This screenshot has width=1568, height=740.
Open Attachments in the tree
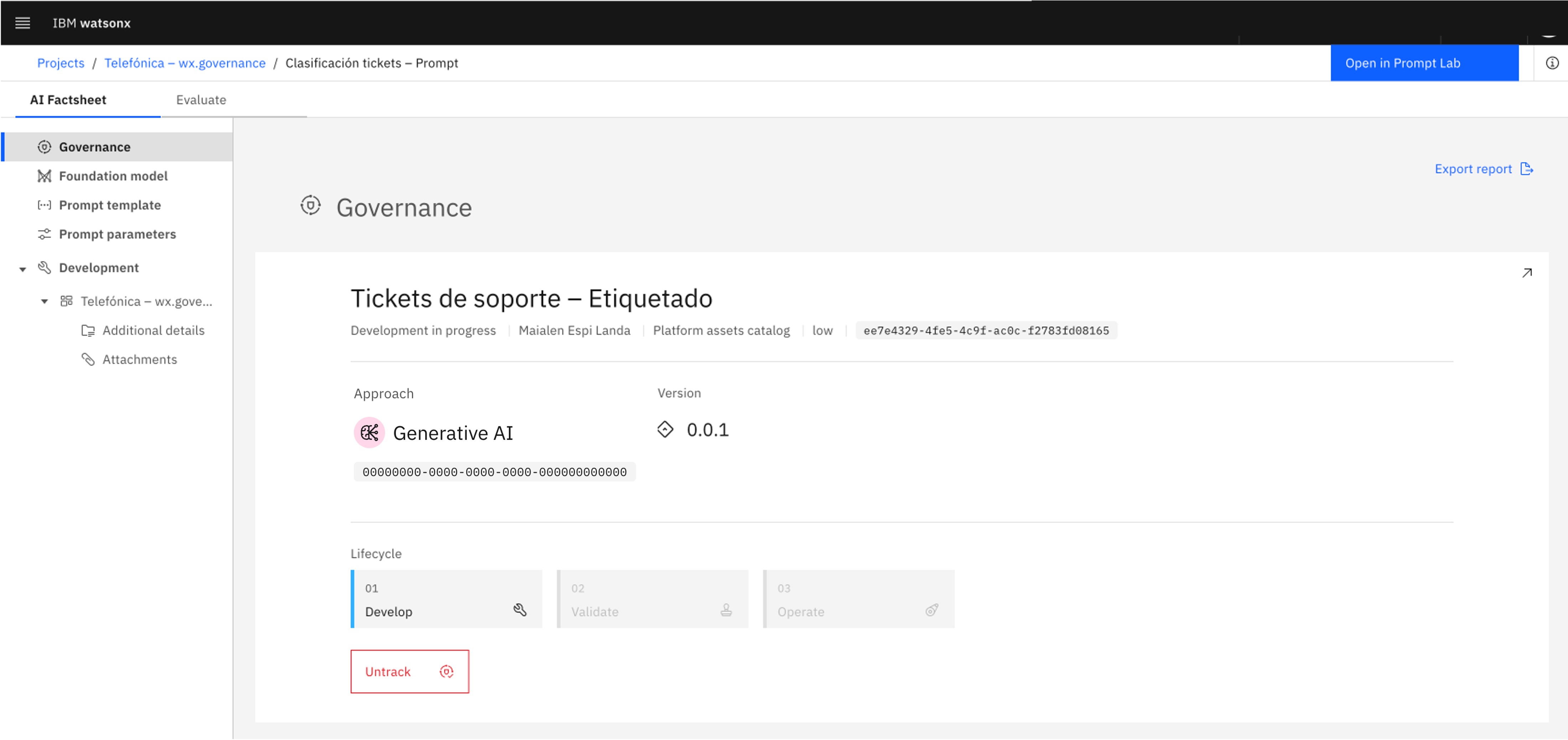click(x=140, y=359)
